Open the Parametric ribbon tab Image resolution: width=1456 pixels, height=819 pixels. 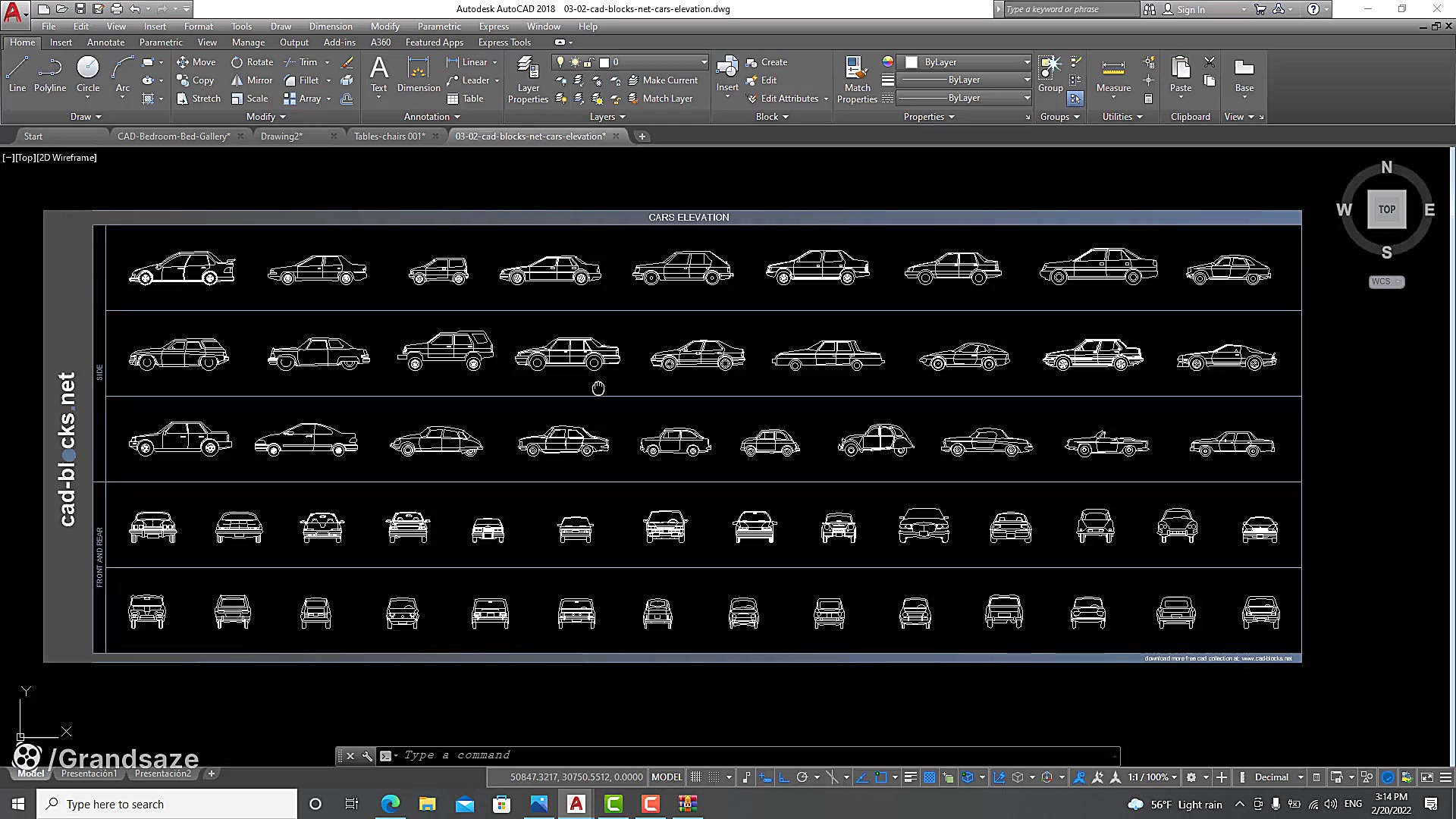[x=161, y=42]
